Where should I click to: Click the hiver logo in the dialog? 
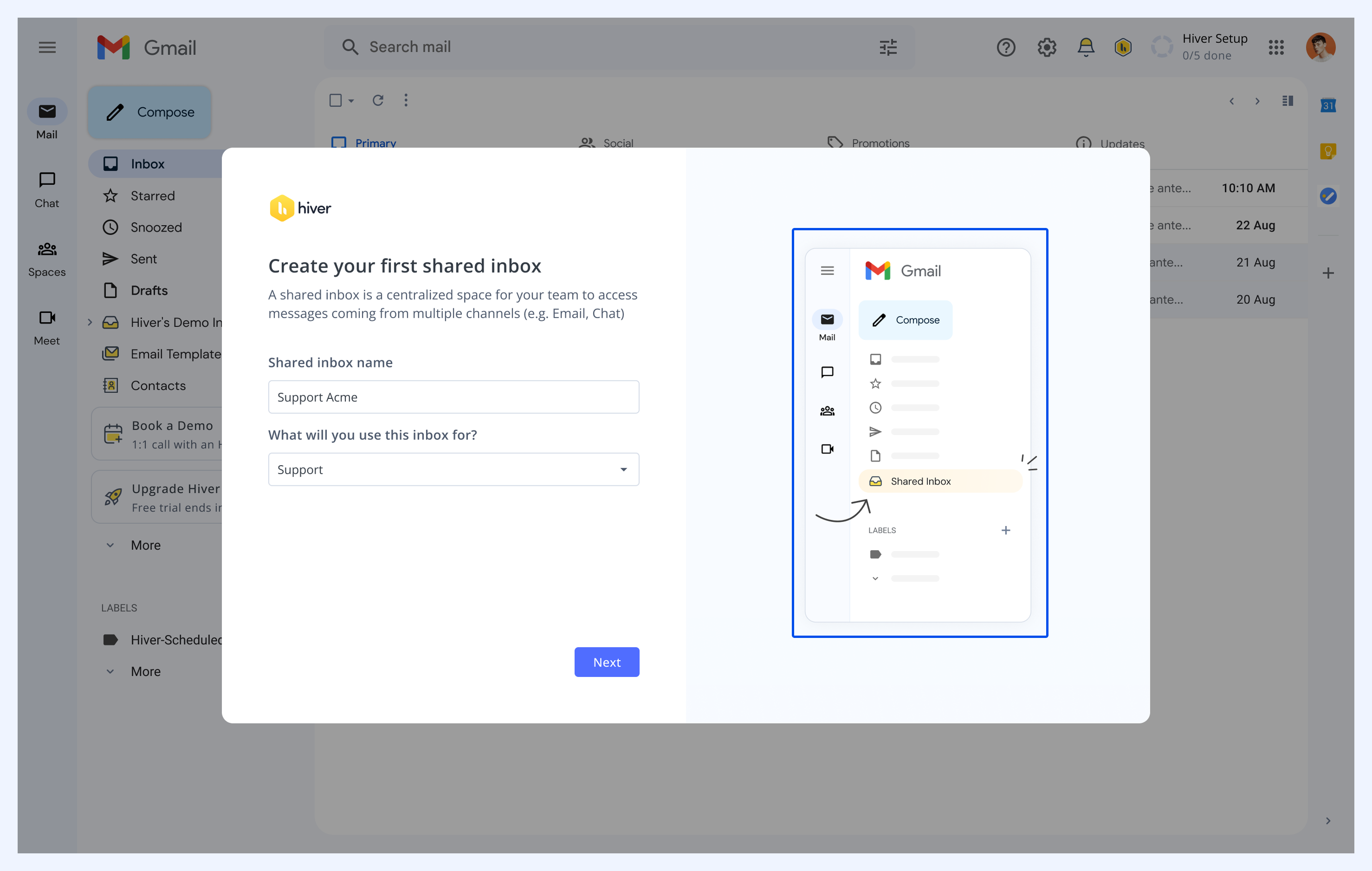click(300, 208)
